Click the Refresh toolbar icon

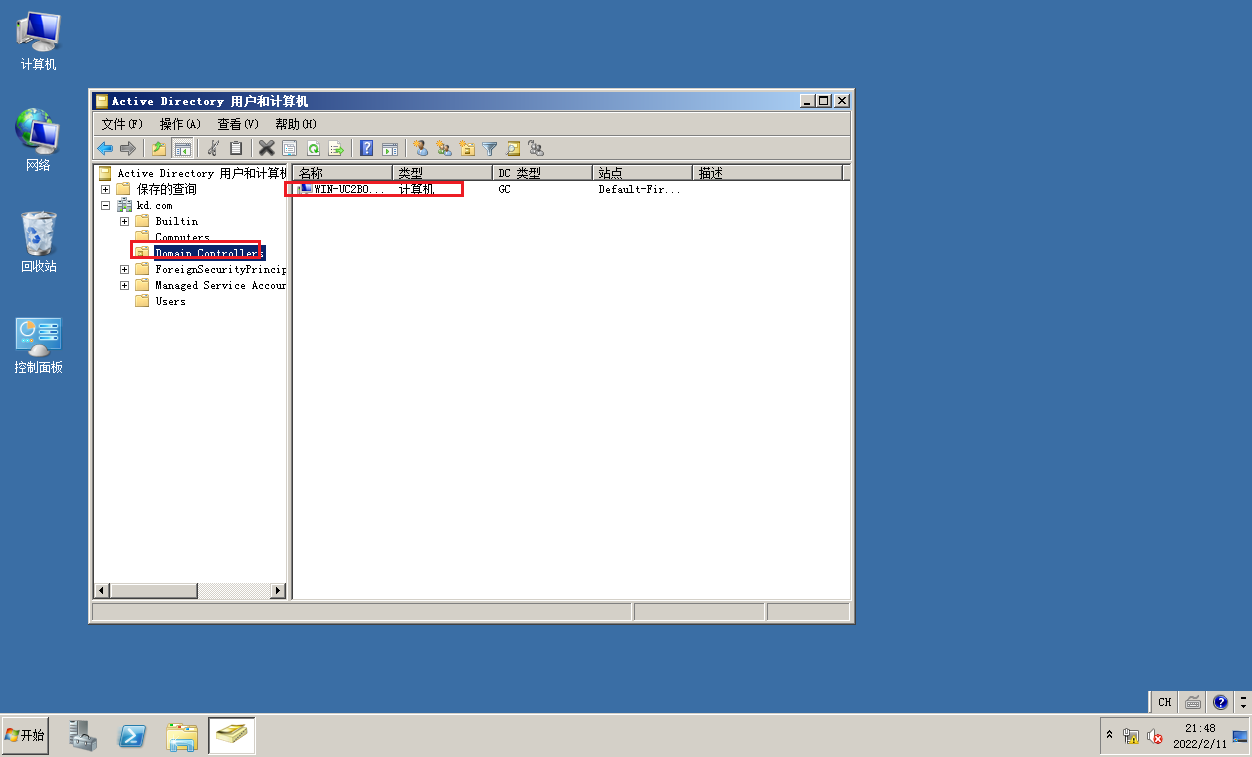coord(313,148)
